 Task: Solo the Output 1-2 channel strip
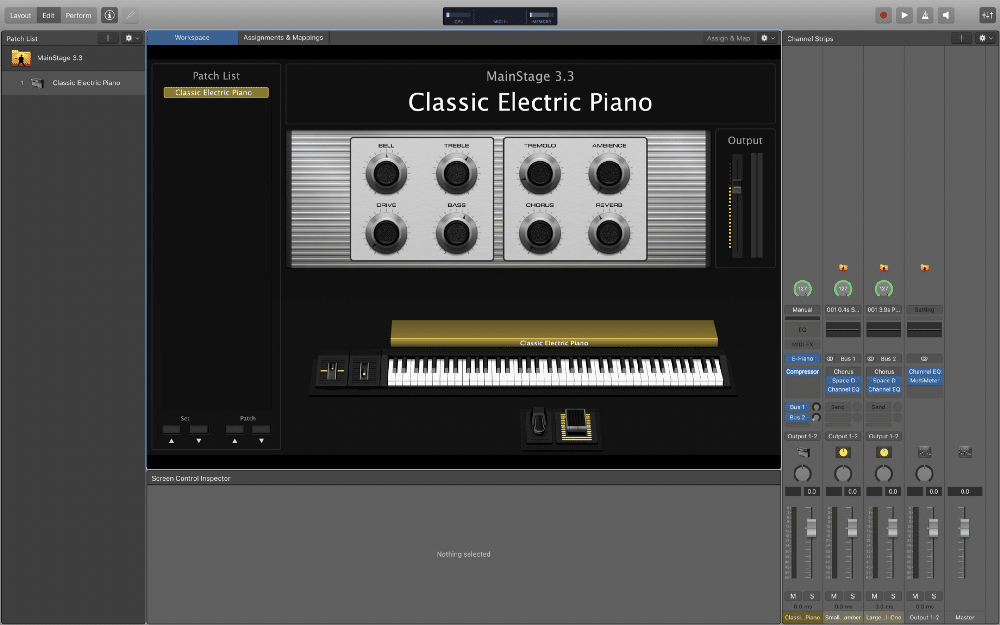(x=934, y=596)
